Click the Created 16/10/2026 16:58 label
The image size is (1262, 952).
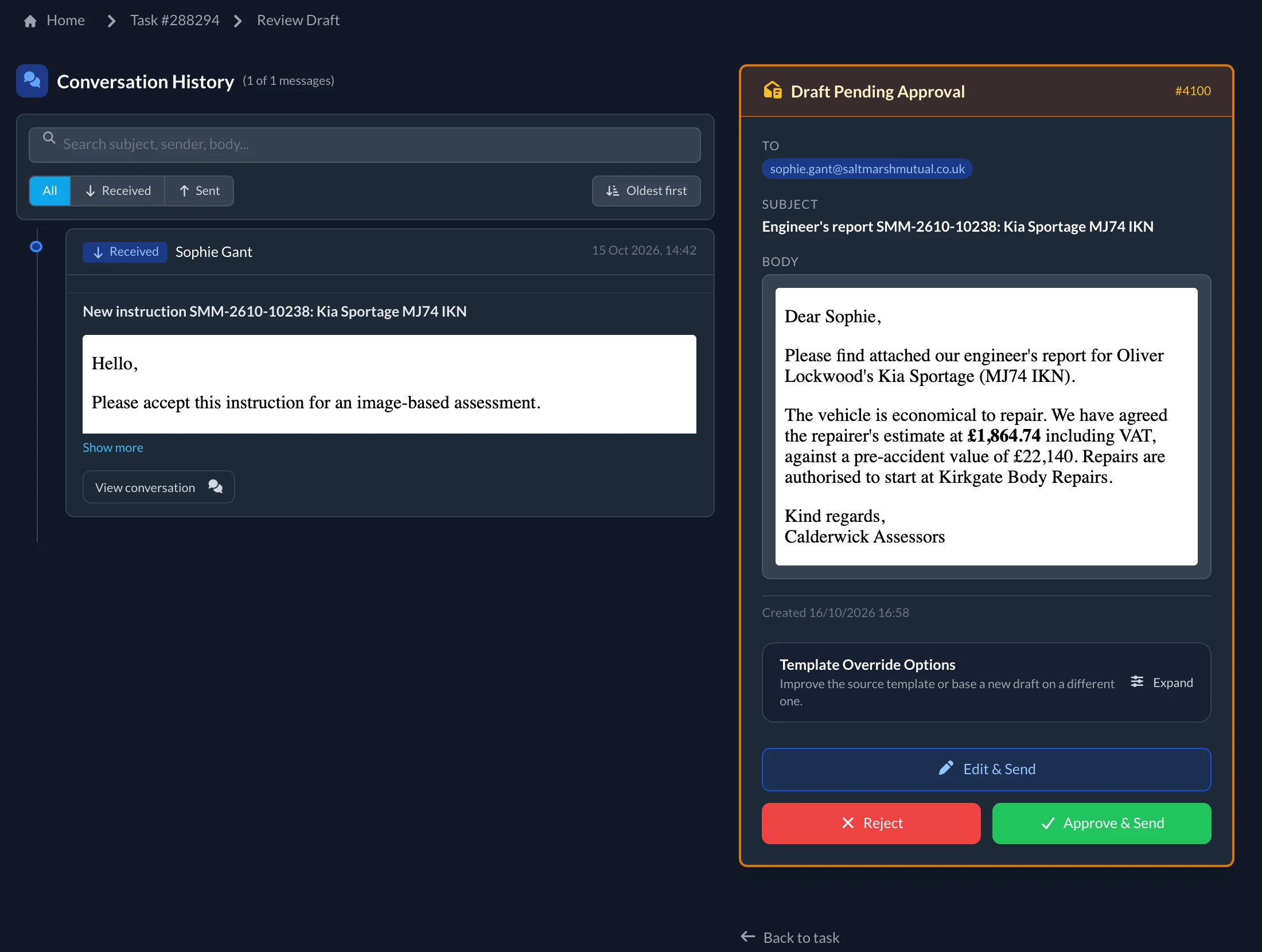[x=835, y=612]
